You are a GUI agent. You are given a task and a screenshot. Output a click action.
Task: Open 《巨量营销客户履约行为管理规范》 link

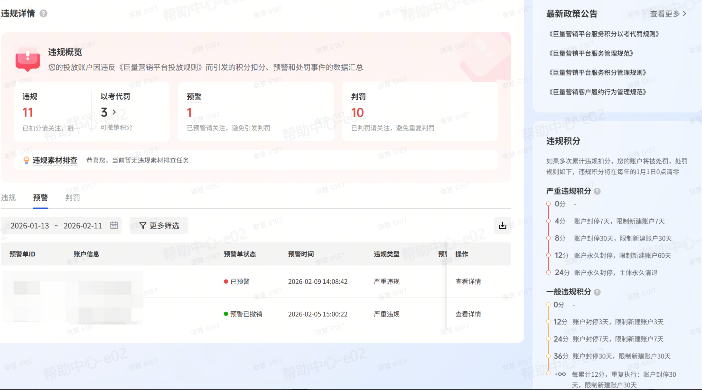tap(597, 92)
